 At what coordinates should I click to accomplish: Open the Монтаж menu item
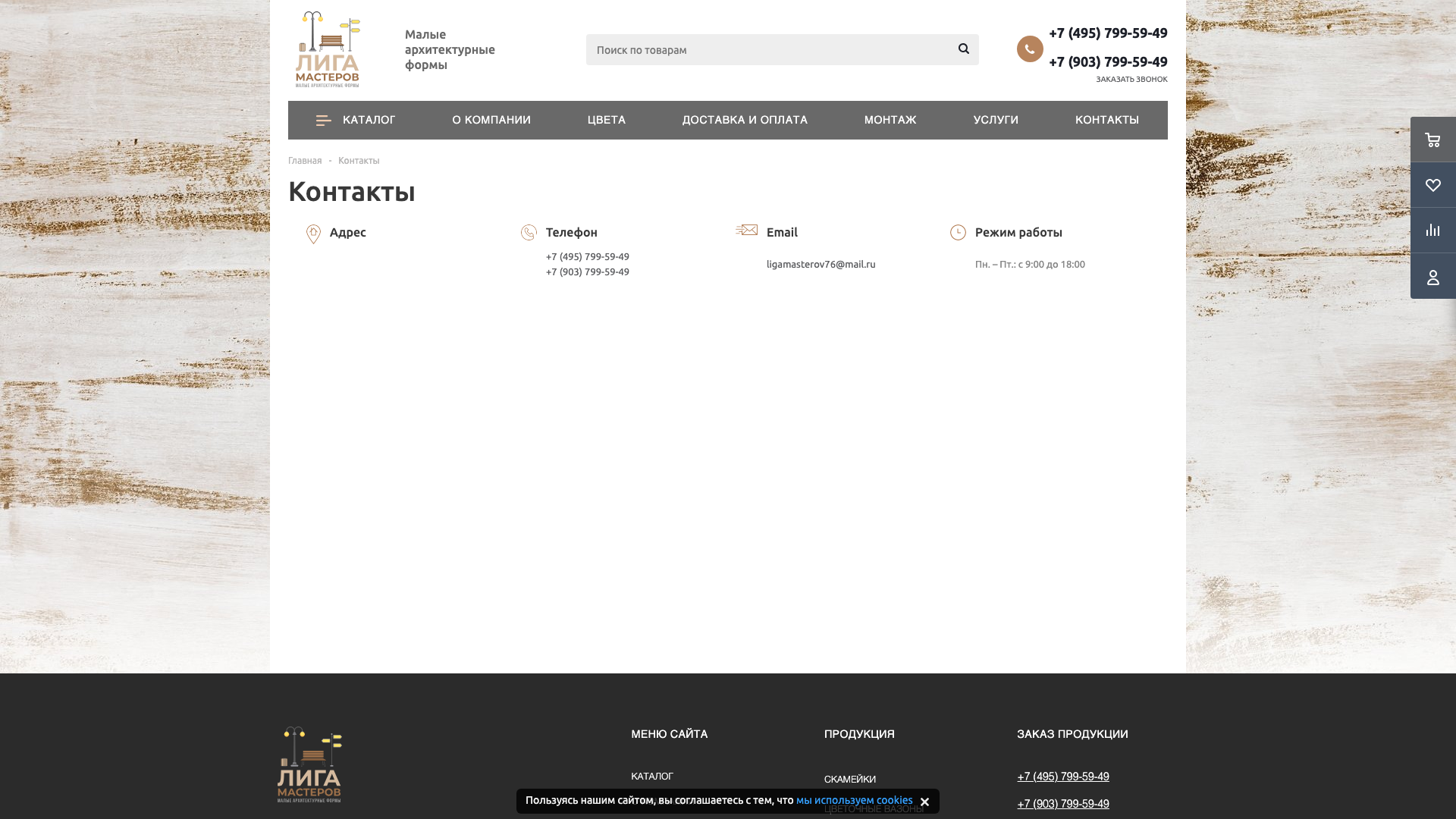[890, 120]
